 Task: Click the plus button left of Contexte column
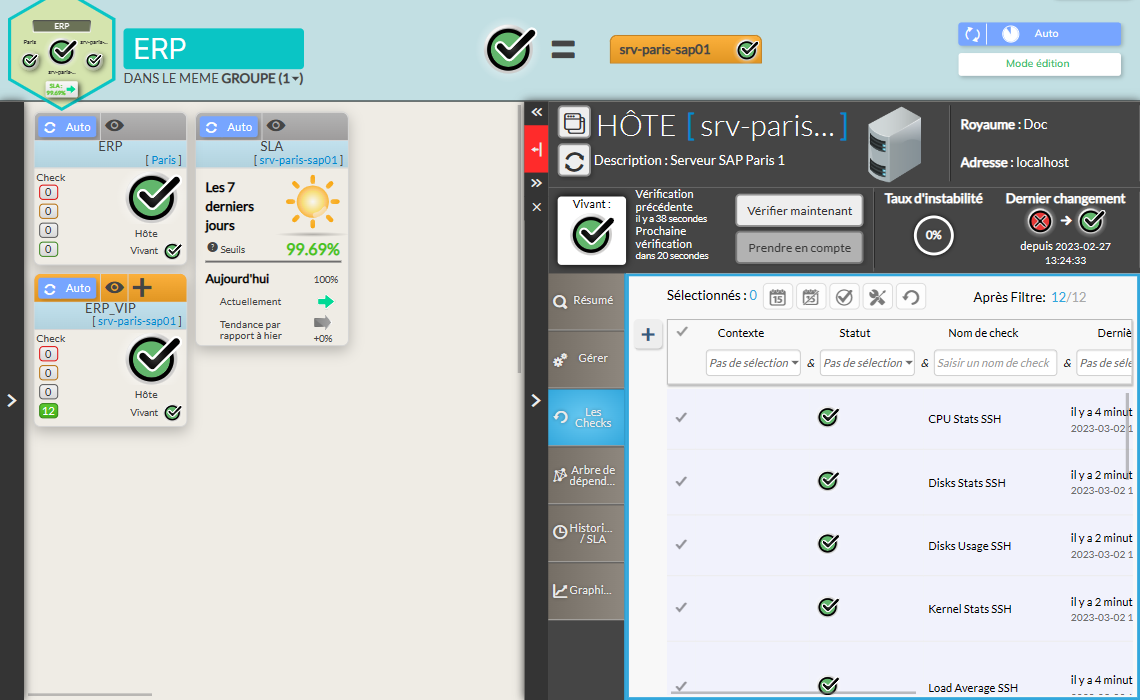648,335
